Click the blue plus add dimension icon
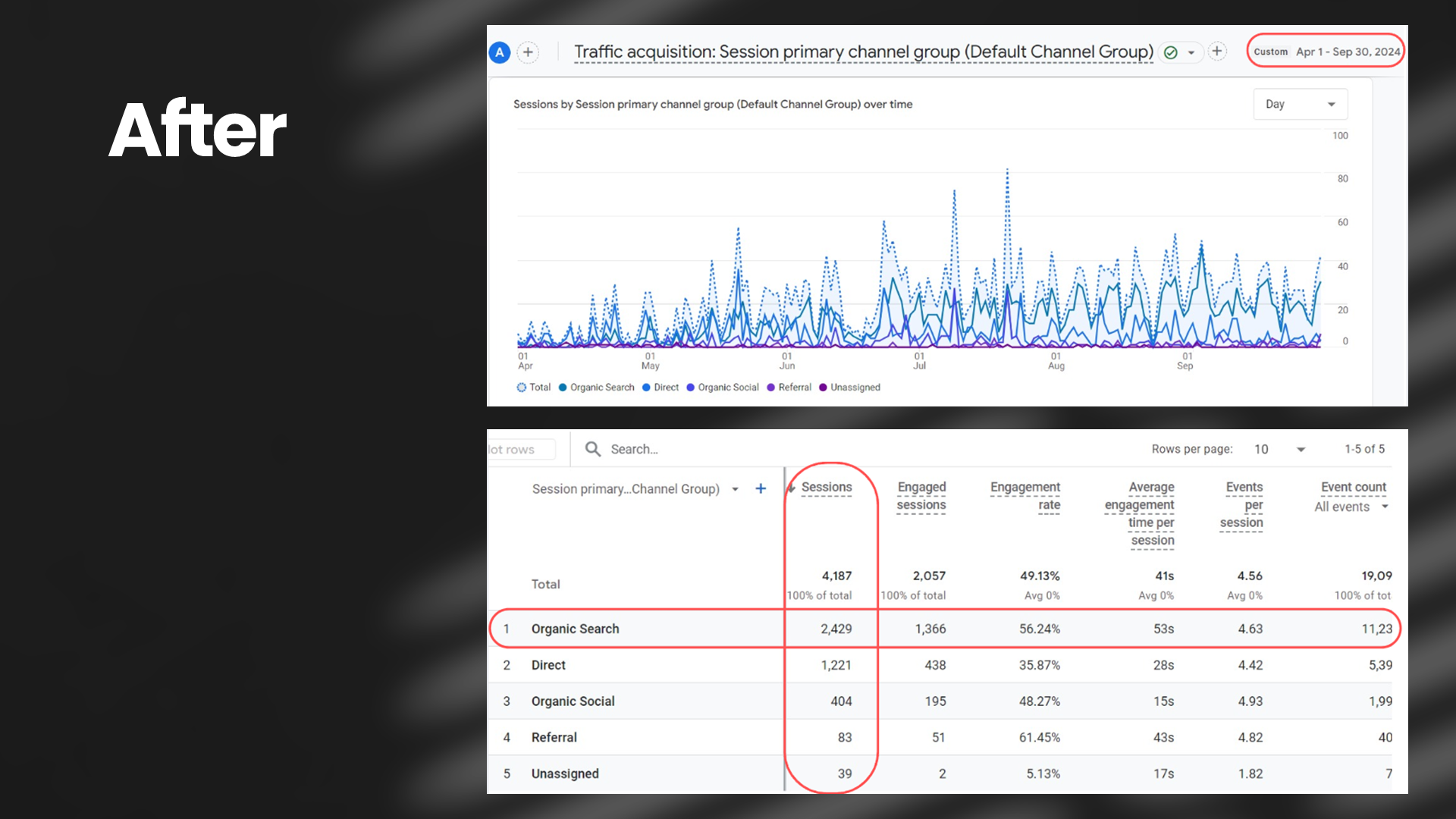Screen dimensions: 1456x819 click(x=761, y=489)
